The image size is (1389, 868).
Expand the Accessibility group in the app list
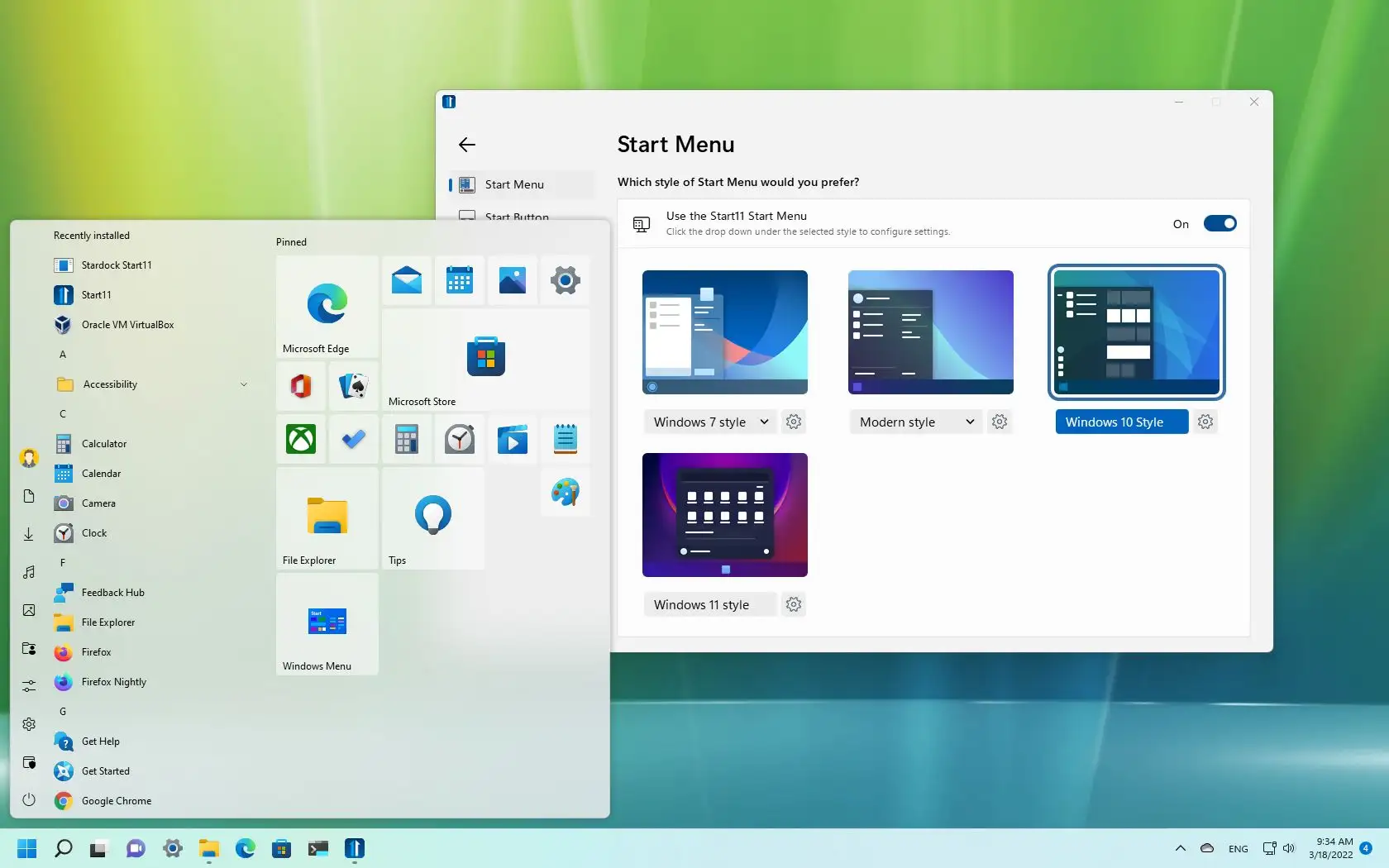(x=243, y=384)
